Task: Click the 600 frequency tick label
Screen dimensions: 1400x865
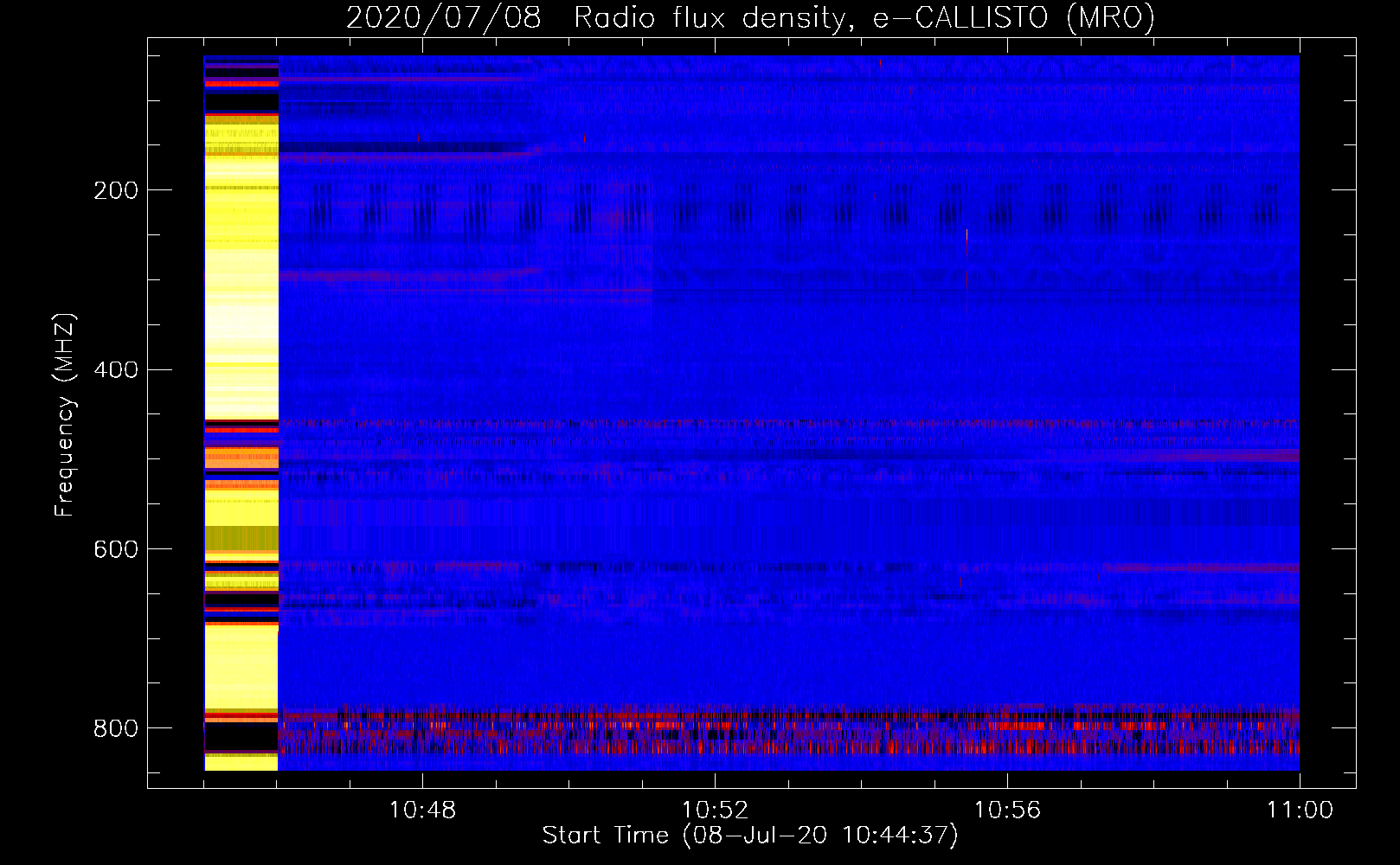Action: 116,550
